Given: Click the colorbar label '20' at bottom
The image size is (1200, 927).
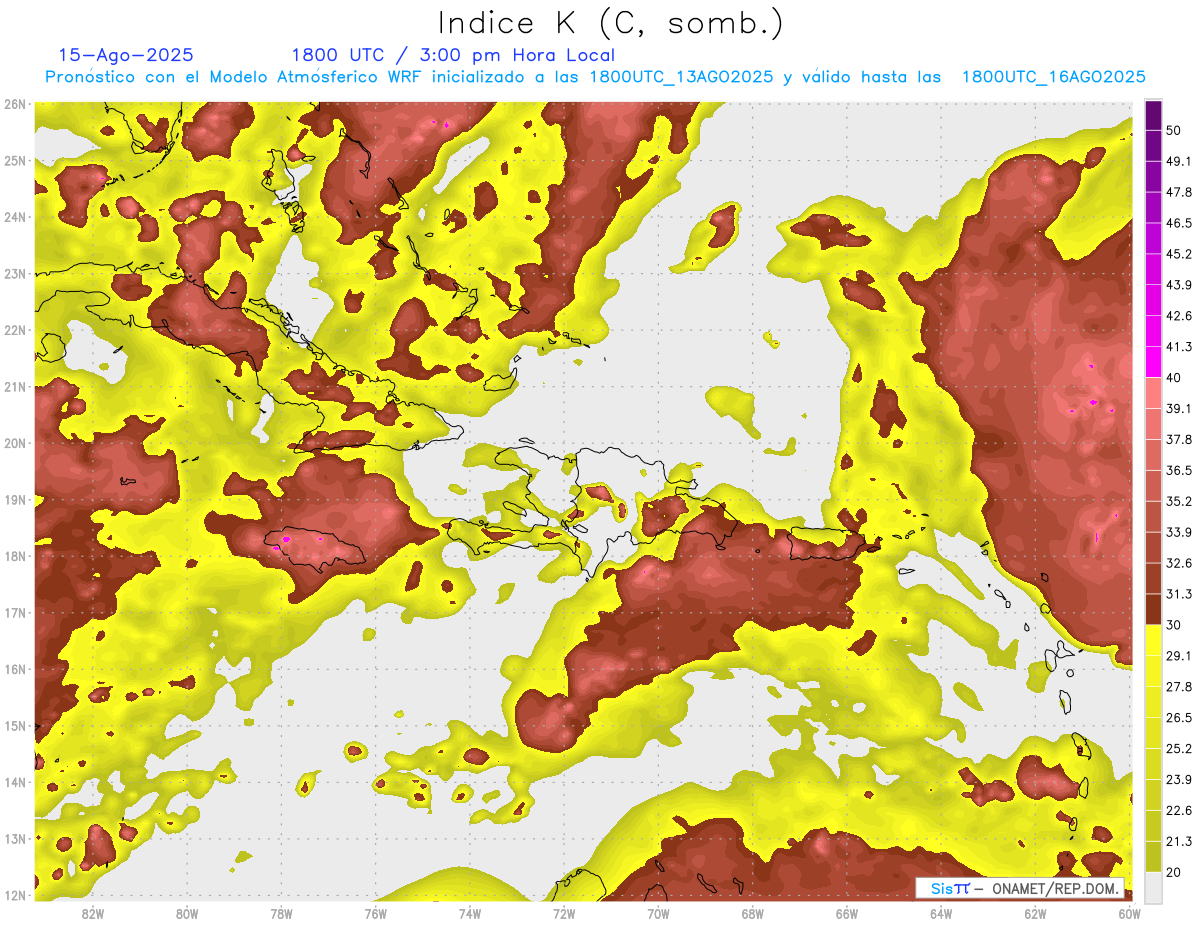Looking at the screenshot, I should coord(1175,873).
